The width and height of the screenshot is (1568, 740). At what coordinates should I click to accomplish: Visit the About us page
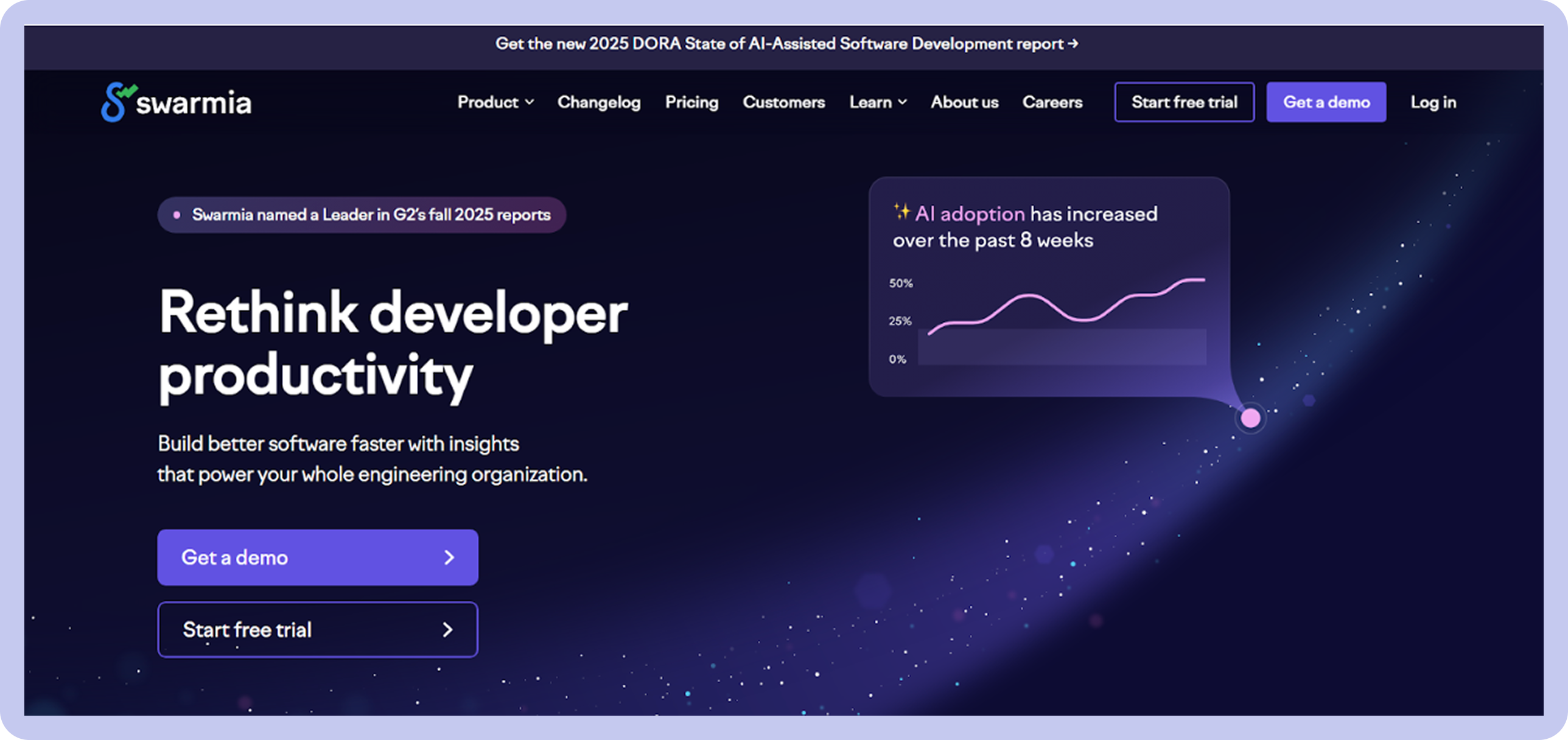(x=964, y=102)
